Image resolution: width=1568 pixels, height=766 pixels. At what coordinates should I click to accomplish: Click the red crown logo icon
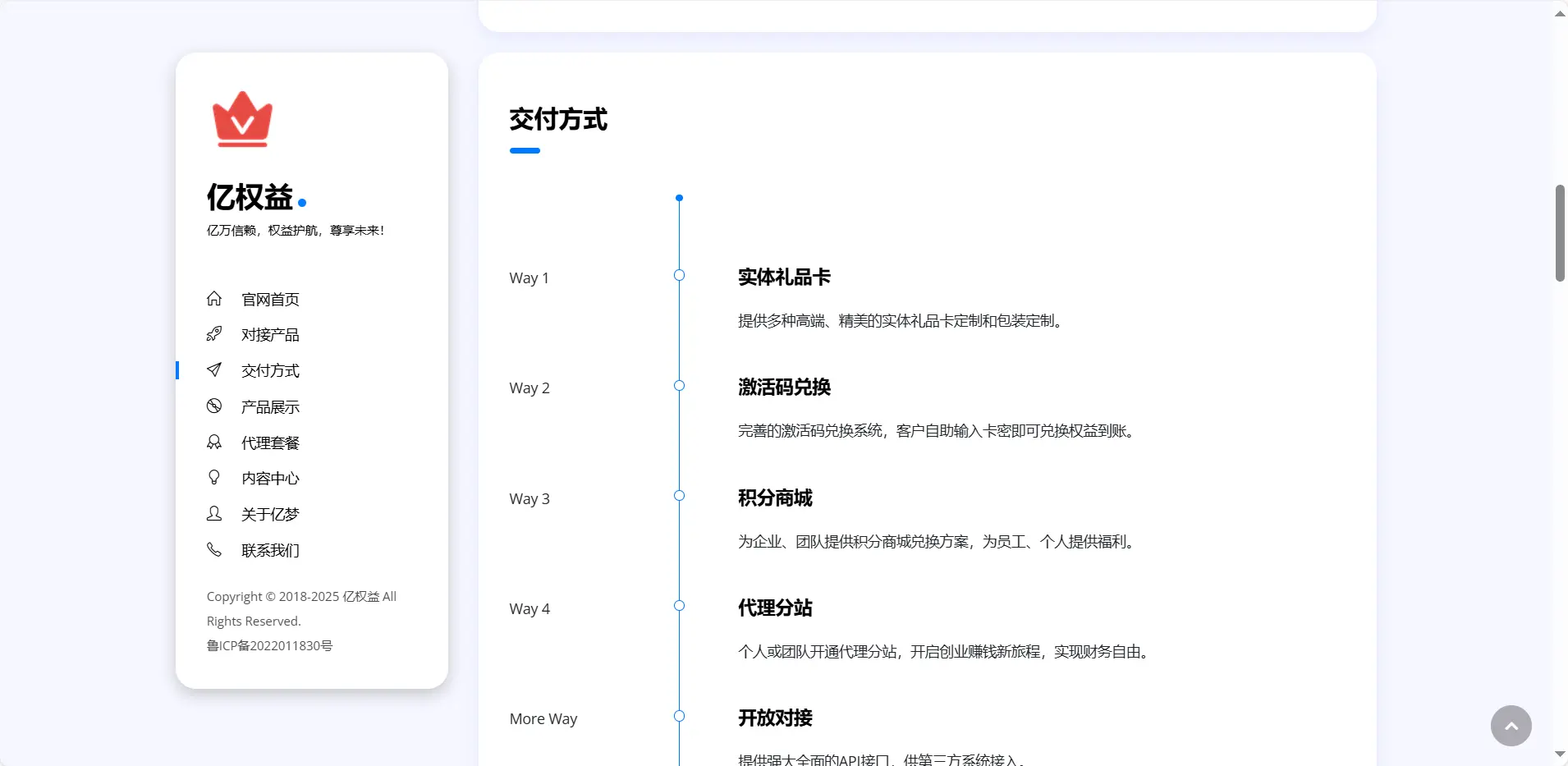(x=241, y=118)
